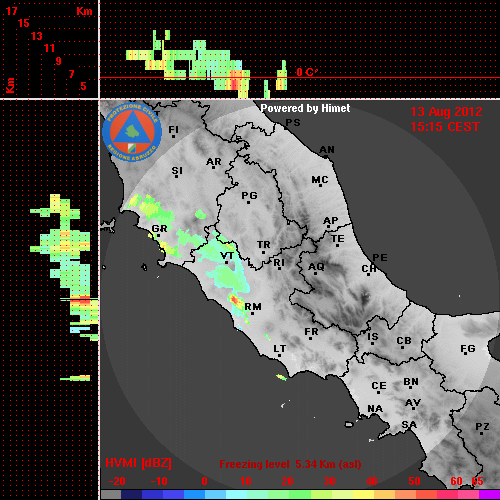Select the date '13 Aug 2012'
The image size is (500, 500).
446,112
